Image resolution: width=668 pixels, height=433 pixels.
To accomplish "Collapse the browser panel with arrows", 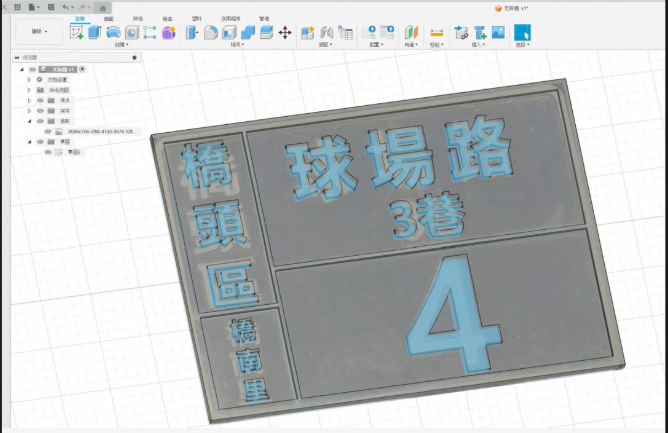I will (x=17, y=58).
